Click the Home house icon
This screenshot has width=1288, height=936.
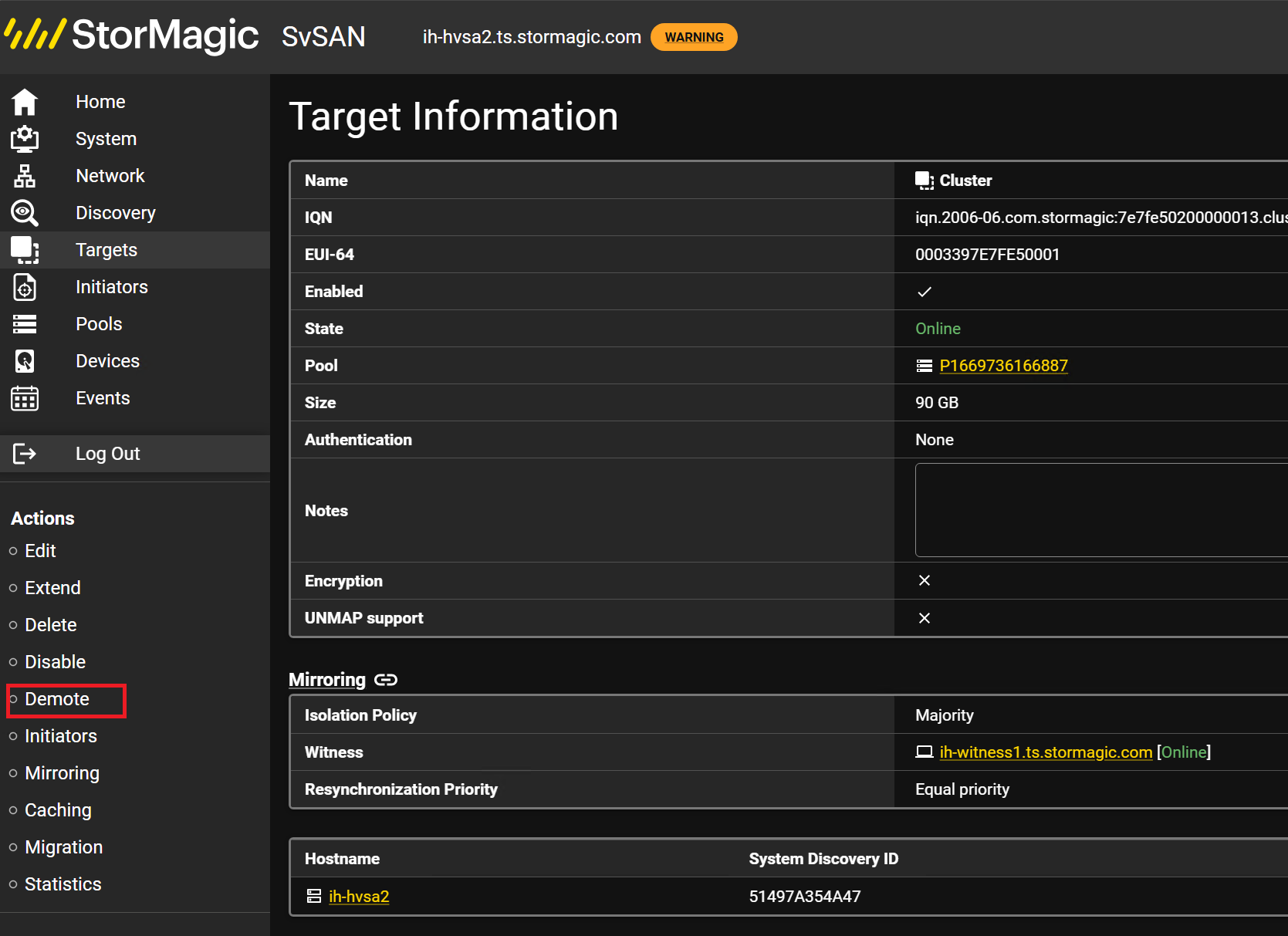click(25, 102)
